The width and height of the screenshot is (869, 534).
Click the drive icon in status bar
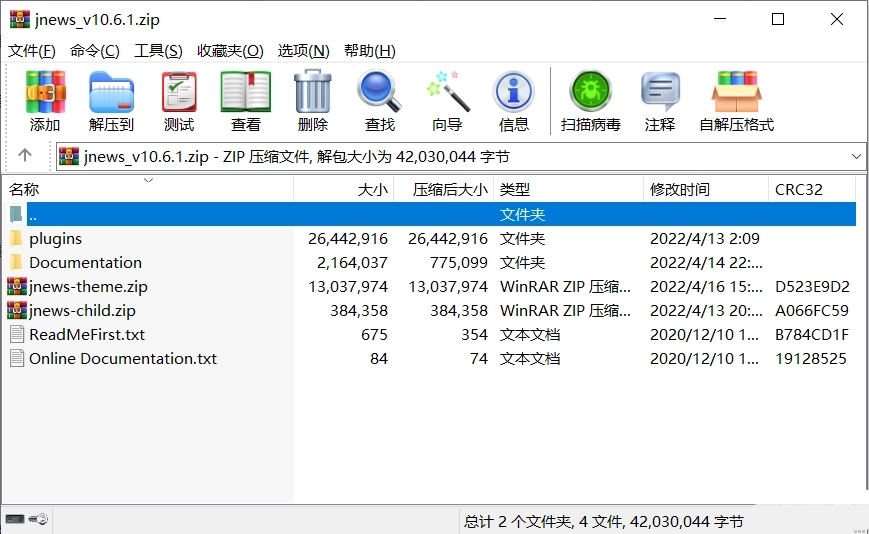coord(15,519)
